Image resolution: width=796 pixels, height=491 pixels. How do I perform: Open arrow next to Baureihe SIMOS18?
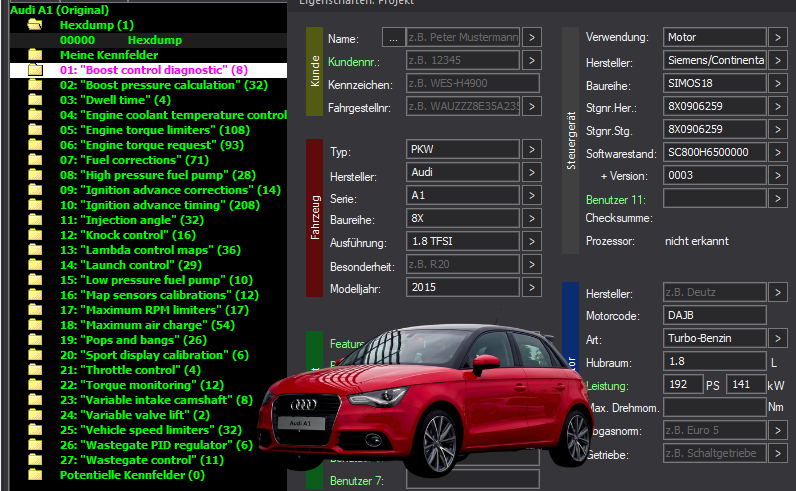(778, 83)
